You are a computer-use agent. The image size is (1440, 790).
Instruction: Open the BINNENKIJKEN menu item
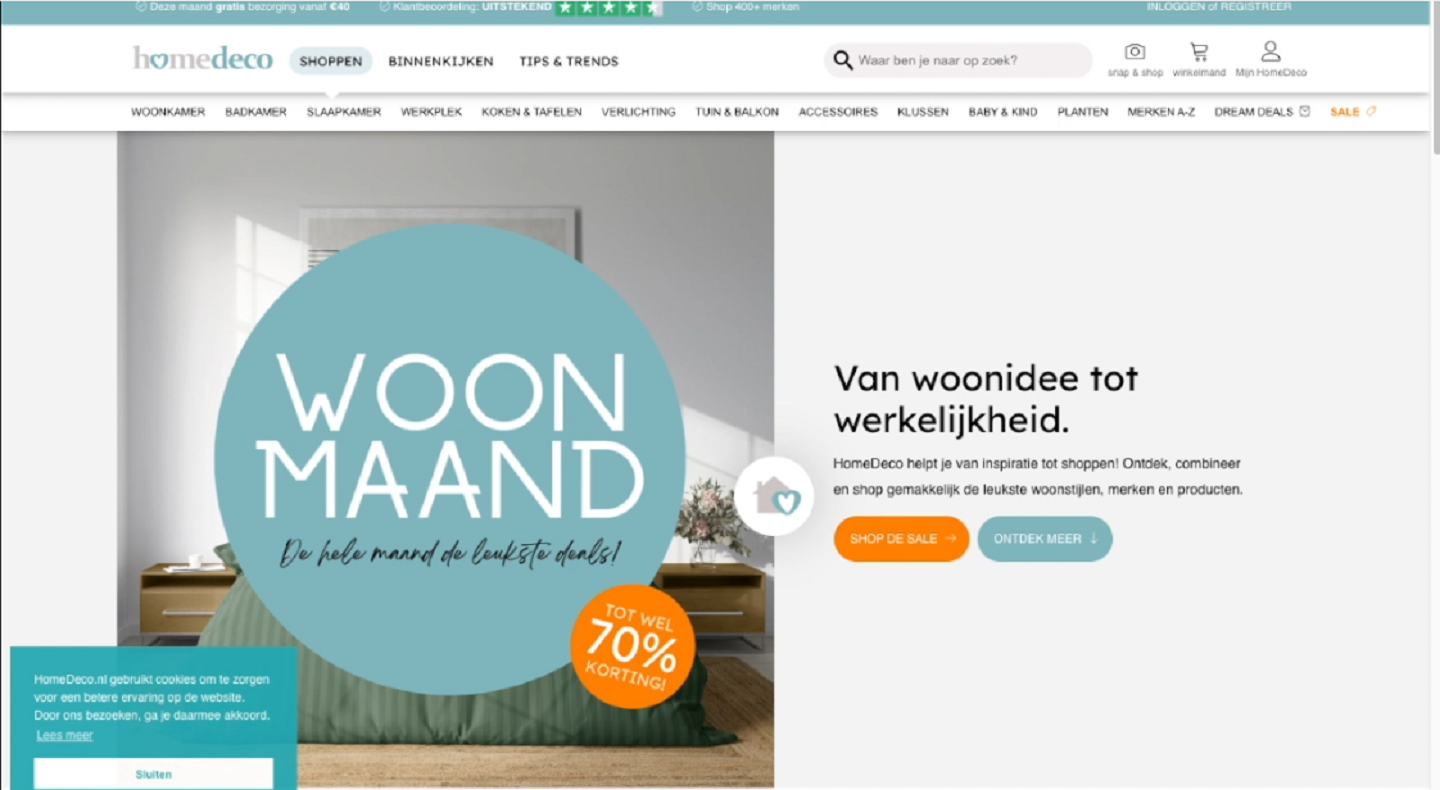(x=441, y=61)
